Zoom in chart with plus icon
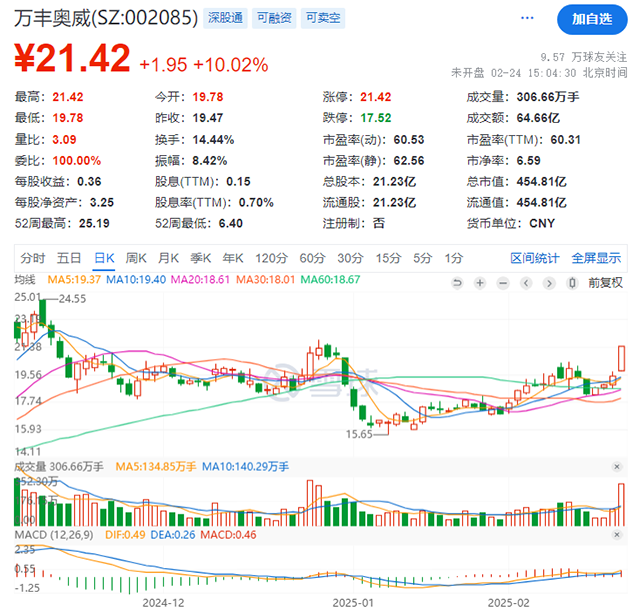The height and width of the screenshot is (611, 640). pyautogui.click(x=480, y=283)
